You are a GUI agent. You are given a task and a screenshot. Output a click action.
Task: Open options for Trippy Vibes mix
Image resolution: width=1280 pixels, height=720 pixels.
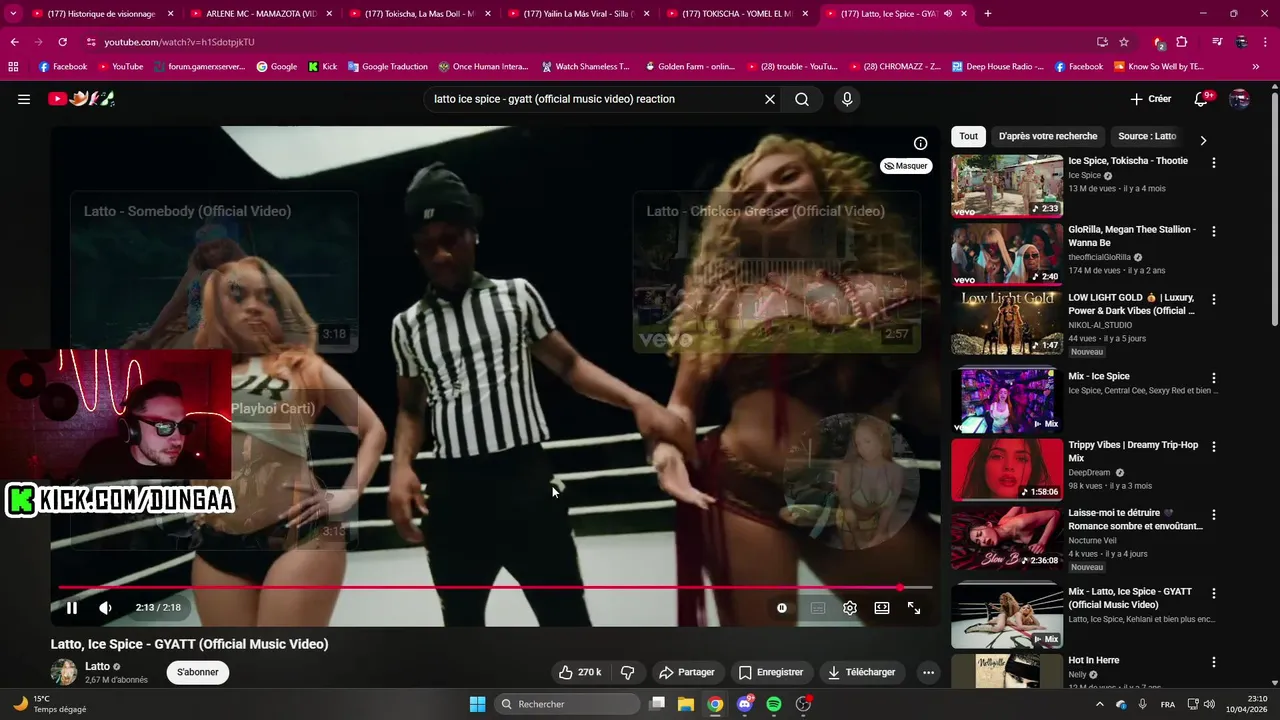pyautogui.click(x=1214, y=447)
